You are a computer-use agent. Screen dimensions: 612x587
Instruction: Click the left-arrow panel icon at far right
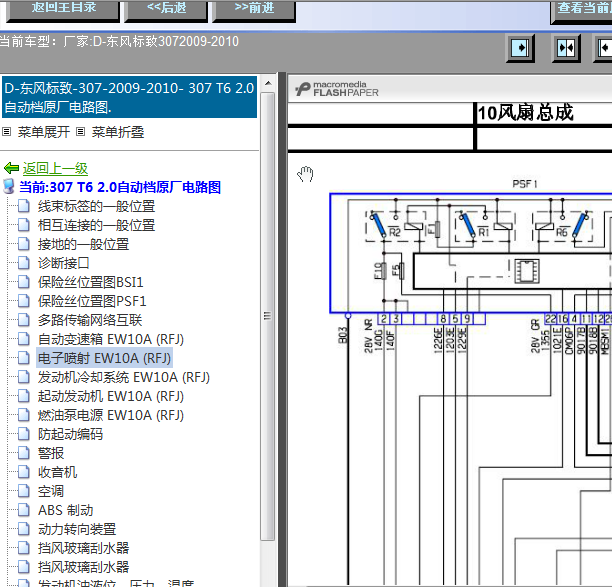point(603,48)
